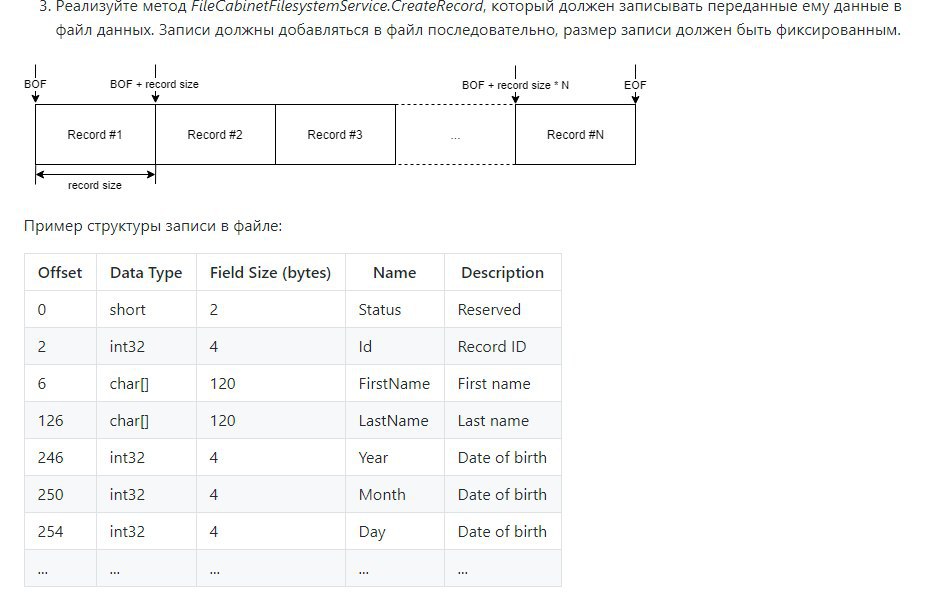Click the 'Id' name cell
Viewport: 931px width, 597px height.
pyautogui.click(x=395, y=346)
